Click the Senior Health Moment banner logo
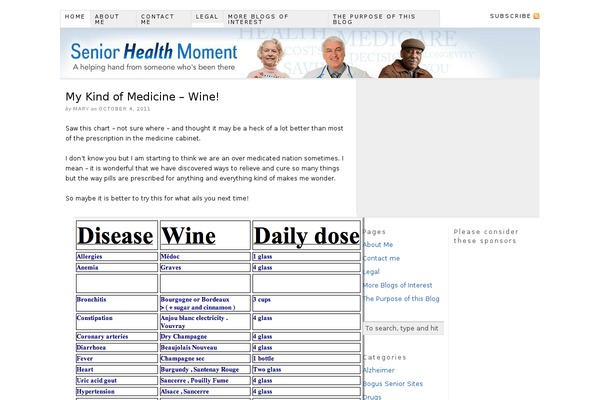 (154, 56)
